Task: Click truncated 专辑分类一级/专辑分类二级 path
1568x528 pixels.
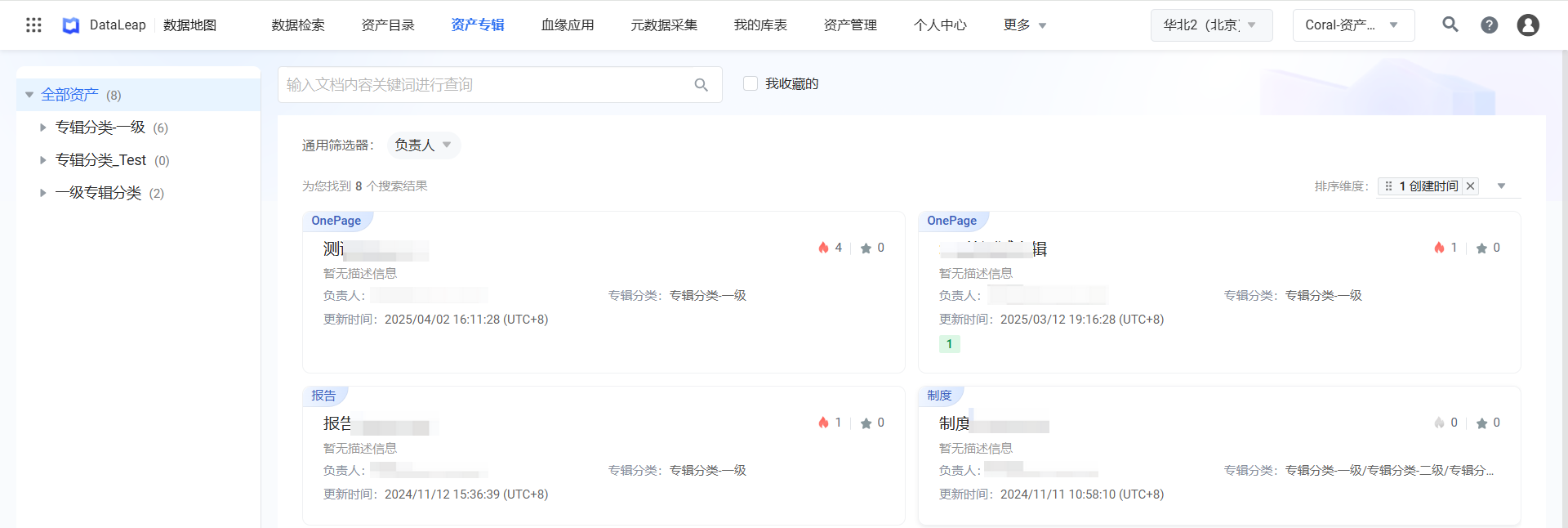Action: (1390, 471)
